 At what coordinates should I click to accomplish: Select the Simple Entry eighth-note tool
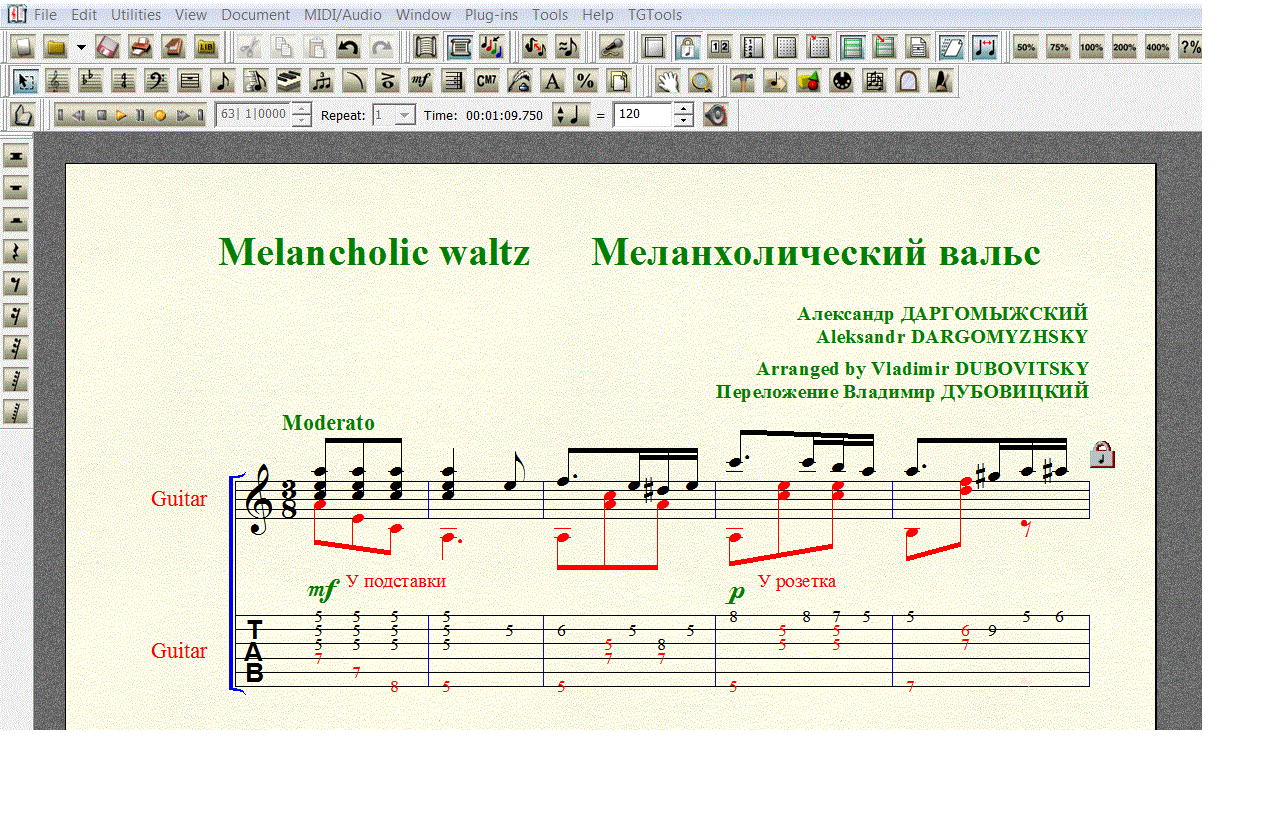coord(223,81)
